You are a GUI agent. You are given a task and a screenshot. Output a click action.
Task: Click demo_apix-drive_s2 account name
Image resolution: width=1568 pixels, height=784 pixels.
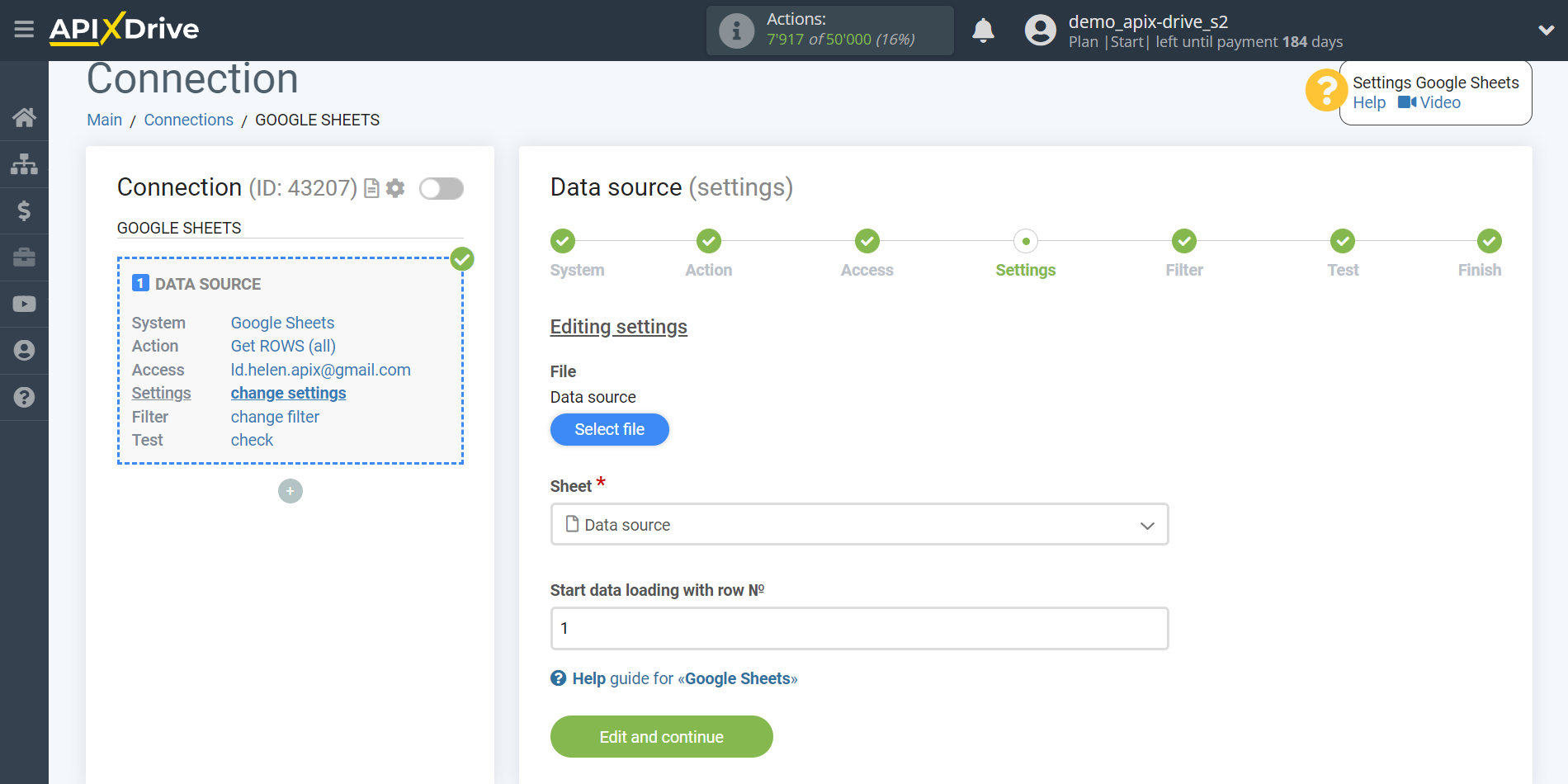point(1148,22)
